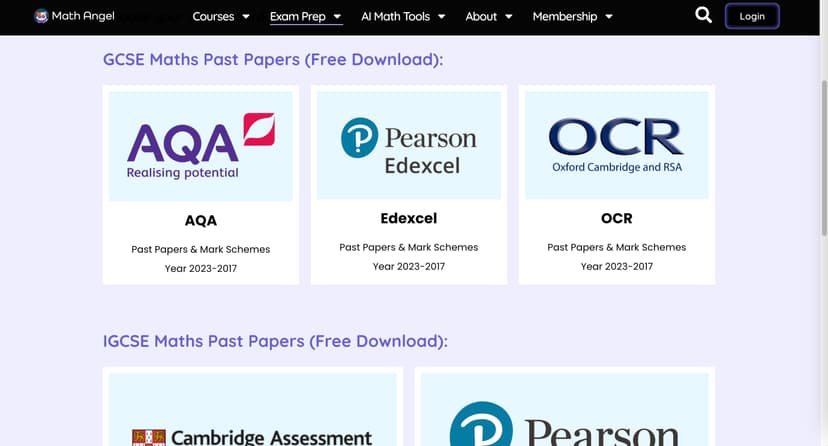Viewport: 828px width, 446px height.
Task: Expand the AI Math Tools dropdown
Action: pyautogui.click(x=403, y=17)
